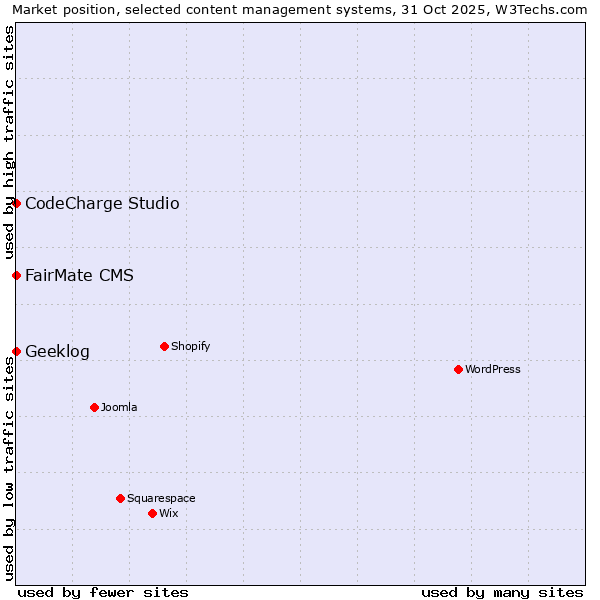Select the CodeCharge Studio red marker

(x=16, y=203)
